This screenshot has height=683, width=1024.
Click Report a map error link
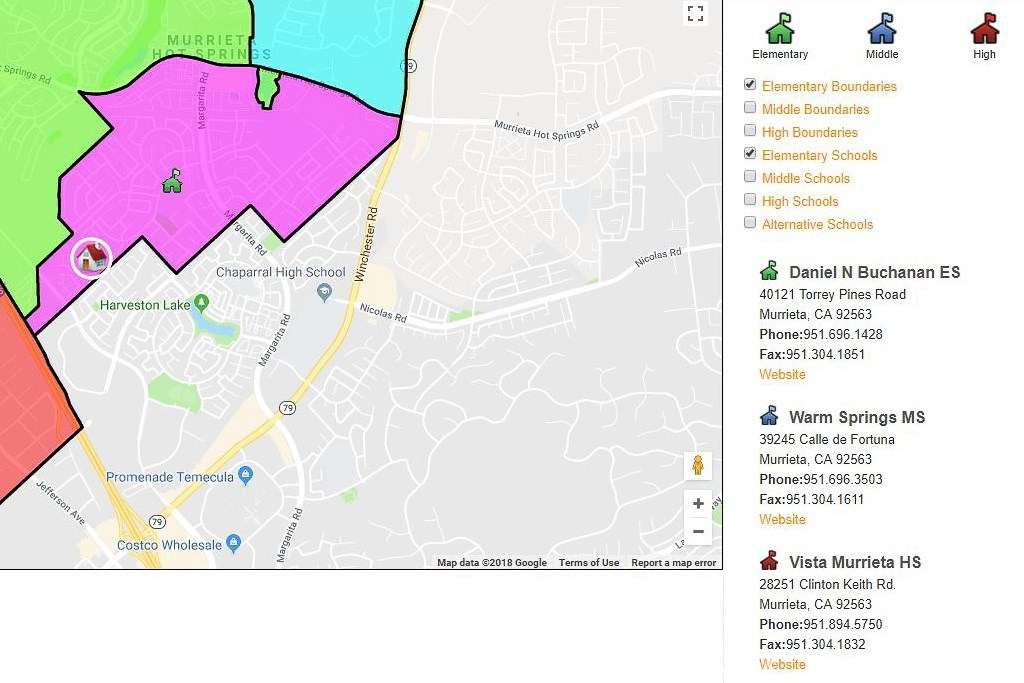673,563
